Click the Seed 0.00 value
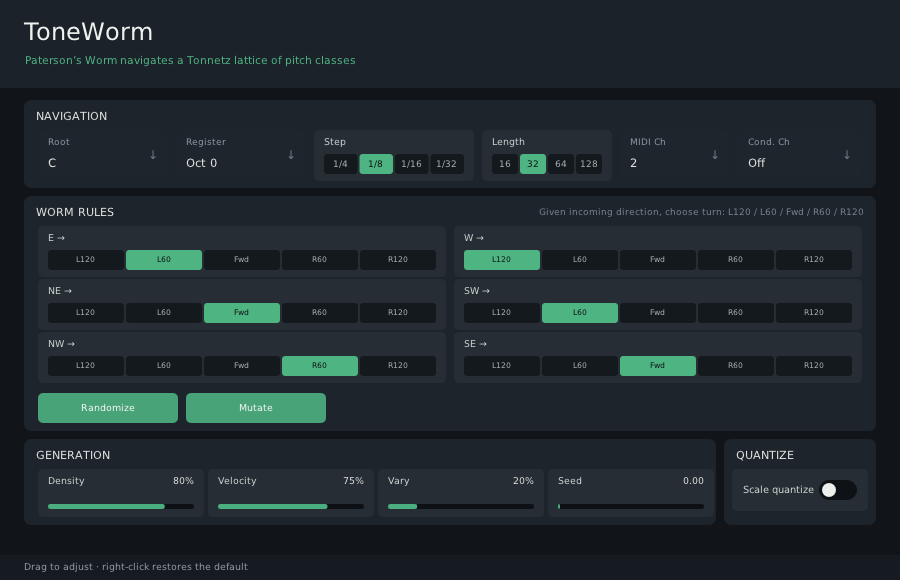 click(693, 481)
